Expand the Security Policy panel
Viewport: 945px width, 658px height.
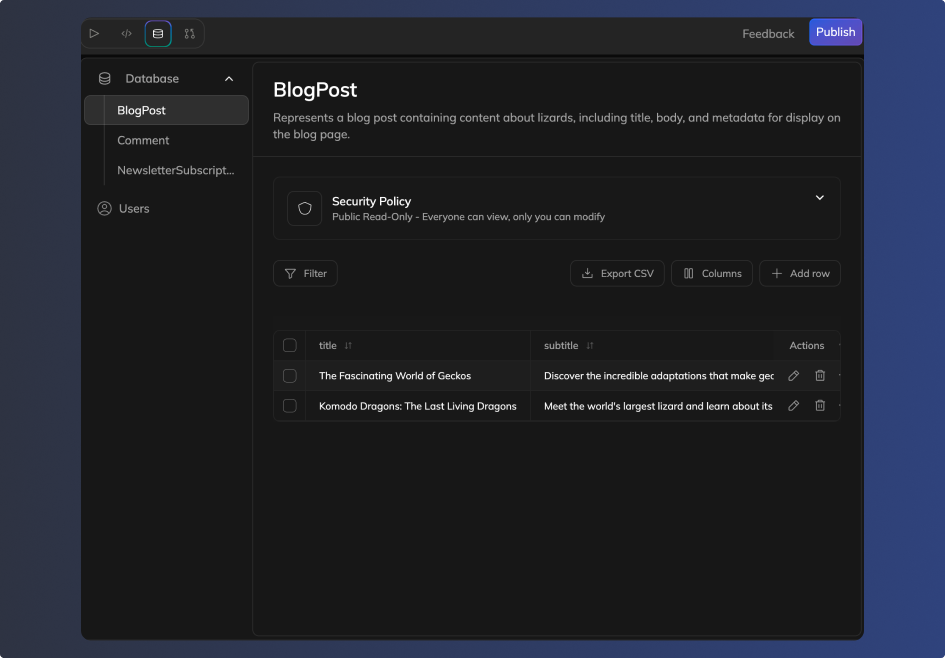coord(819,198)
